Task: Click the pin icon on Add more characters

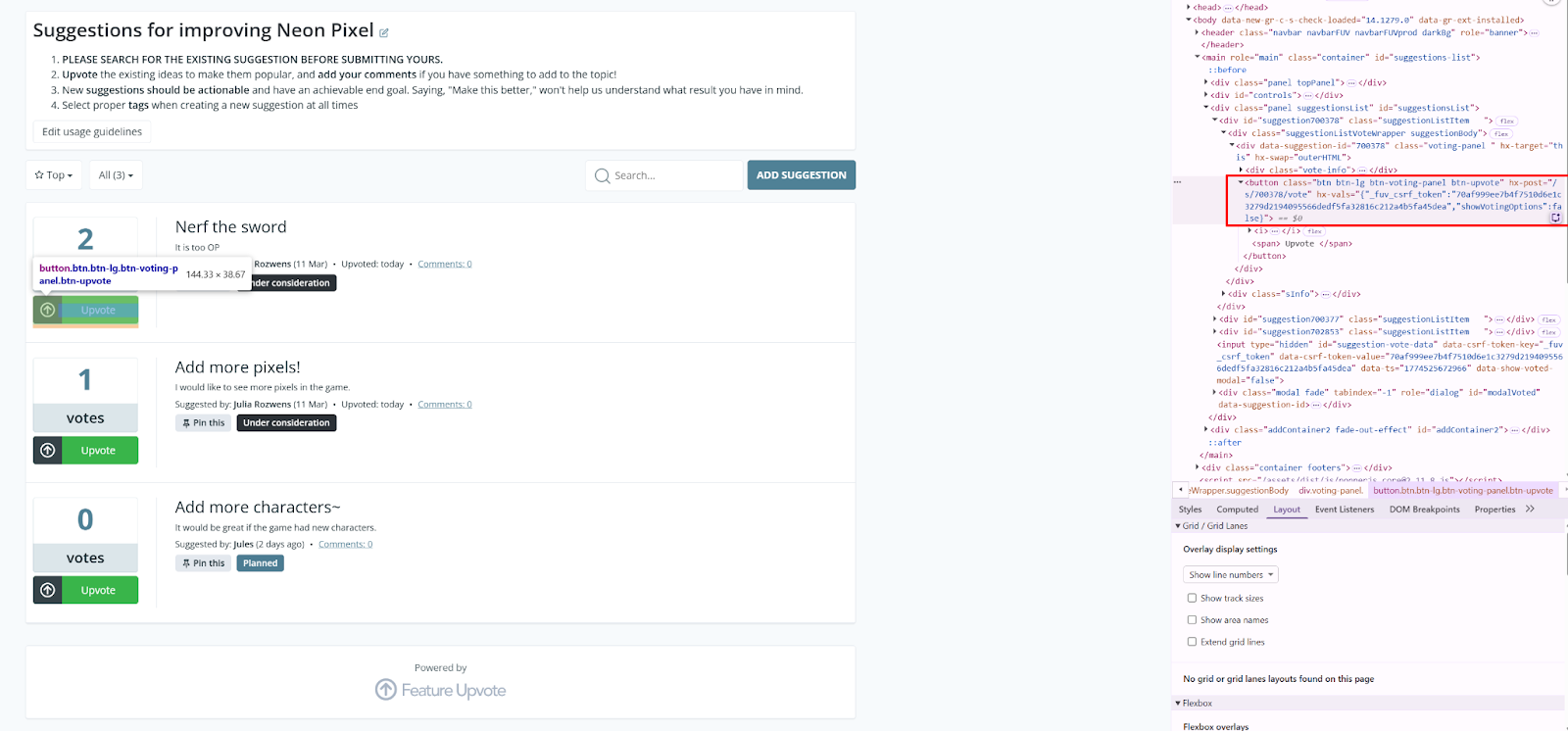Action: coord(186,563)
